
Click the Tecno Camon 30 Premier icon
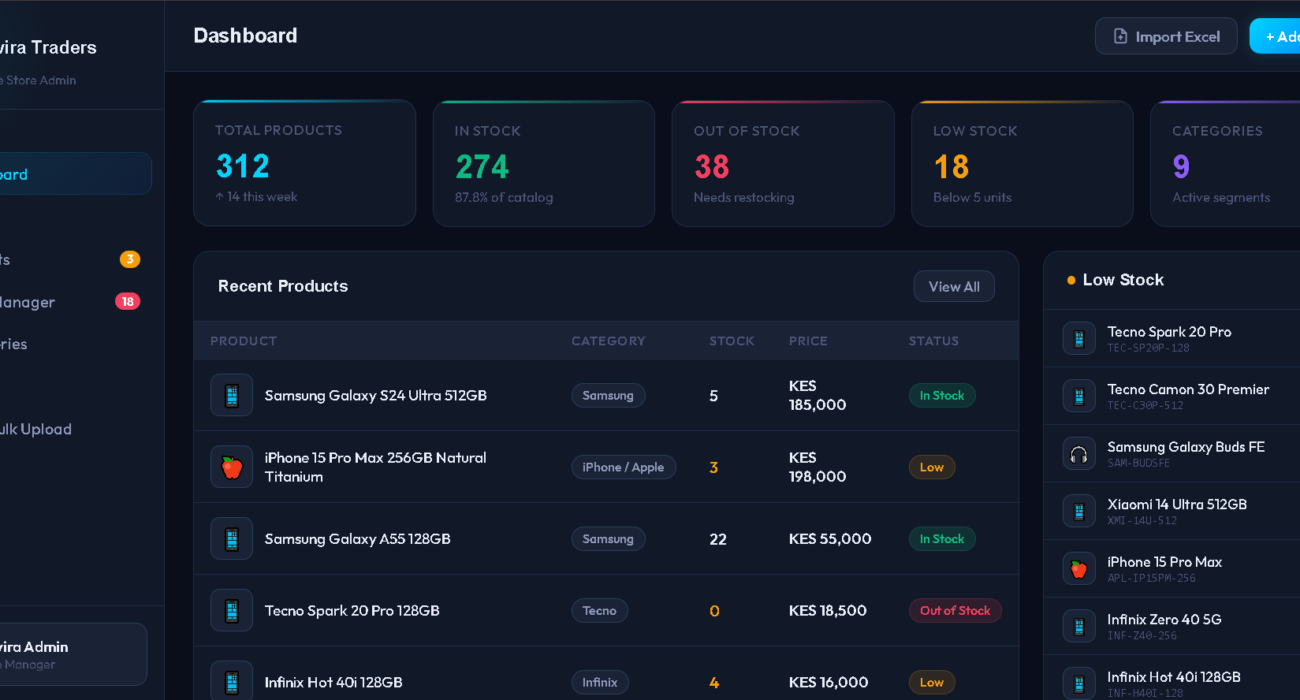[1078, 396]
